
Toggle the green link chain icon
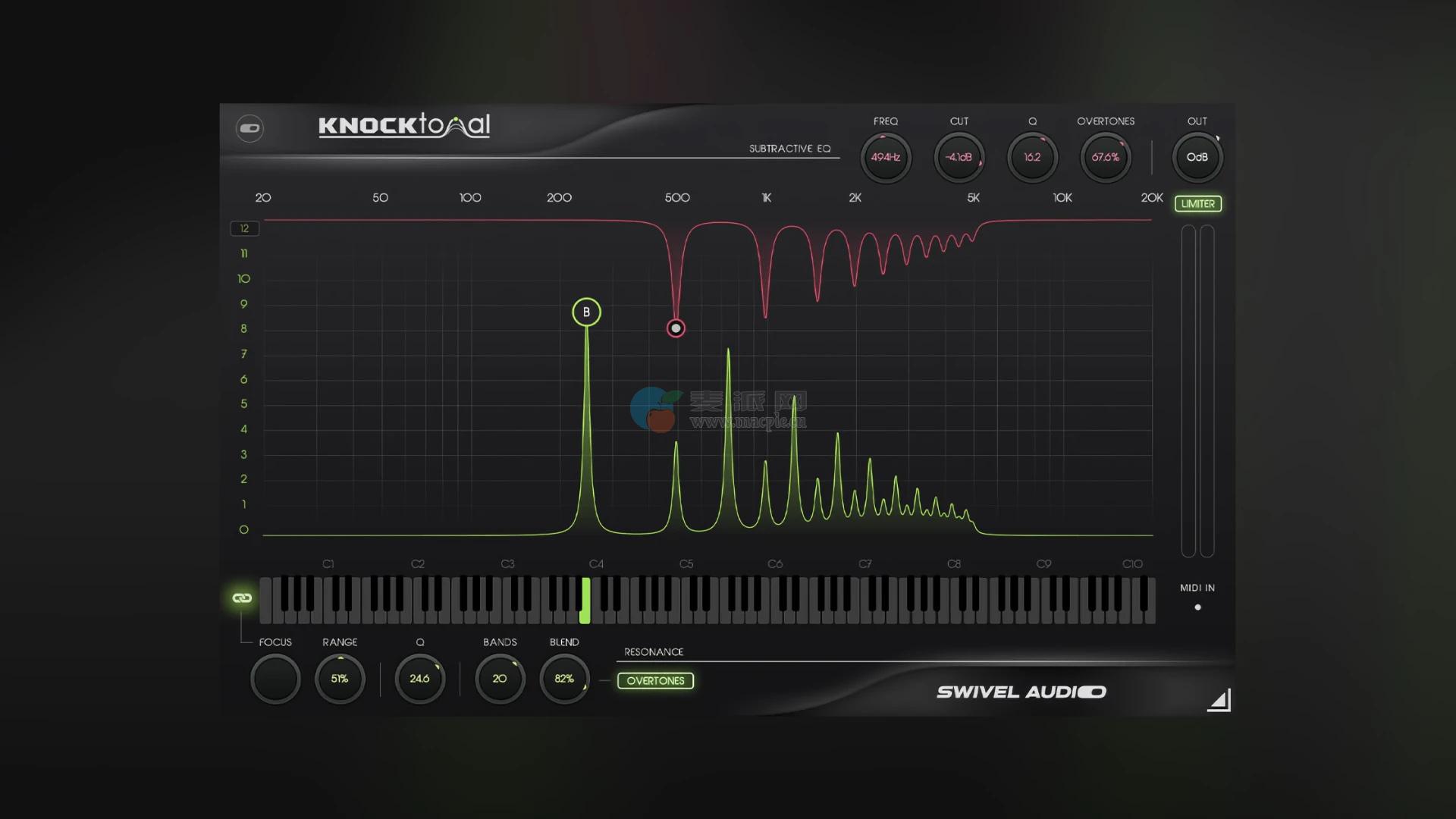[242, 598]
